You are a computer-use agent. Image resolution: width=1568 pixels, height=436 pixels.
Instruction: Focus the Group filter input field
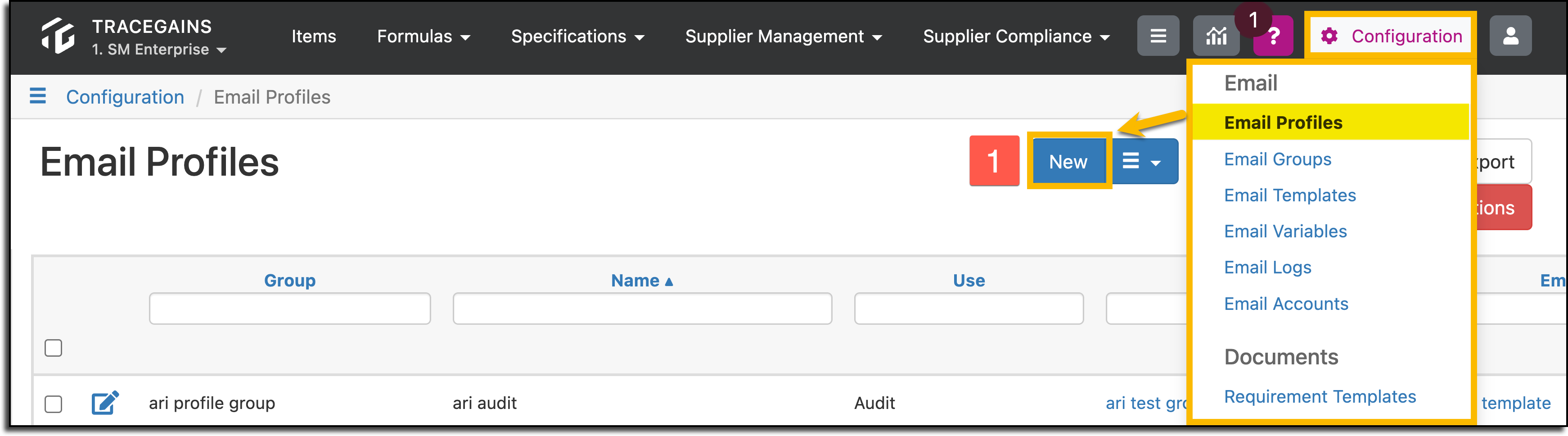(290, 309)
